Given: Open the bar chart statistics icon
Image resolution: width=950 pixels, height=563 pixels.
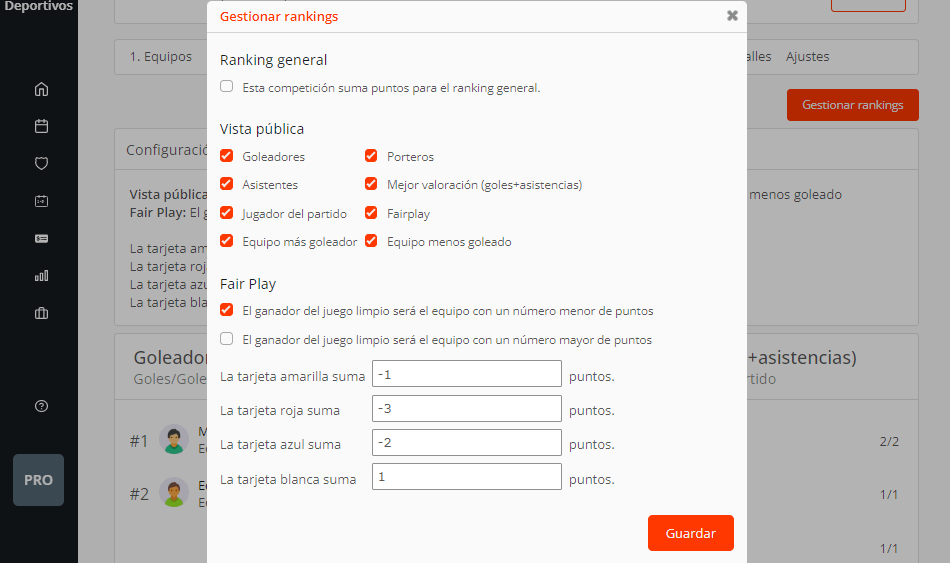Looking at the screenshot, I should 41,276.
